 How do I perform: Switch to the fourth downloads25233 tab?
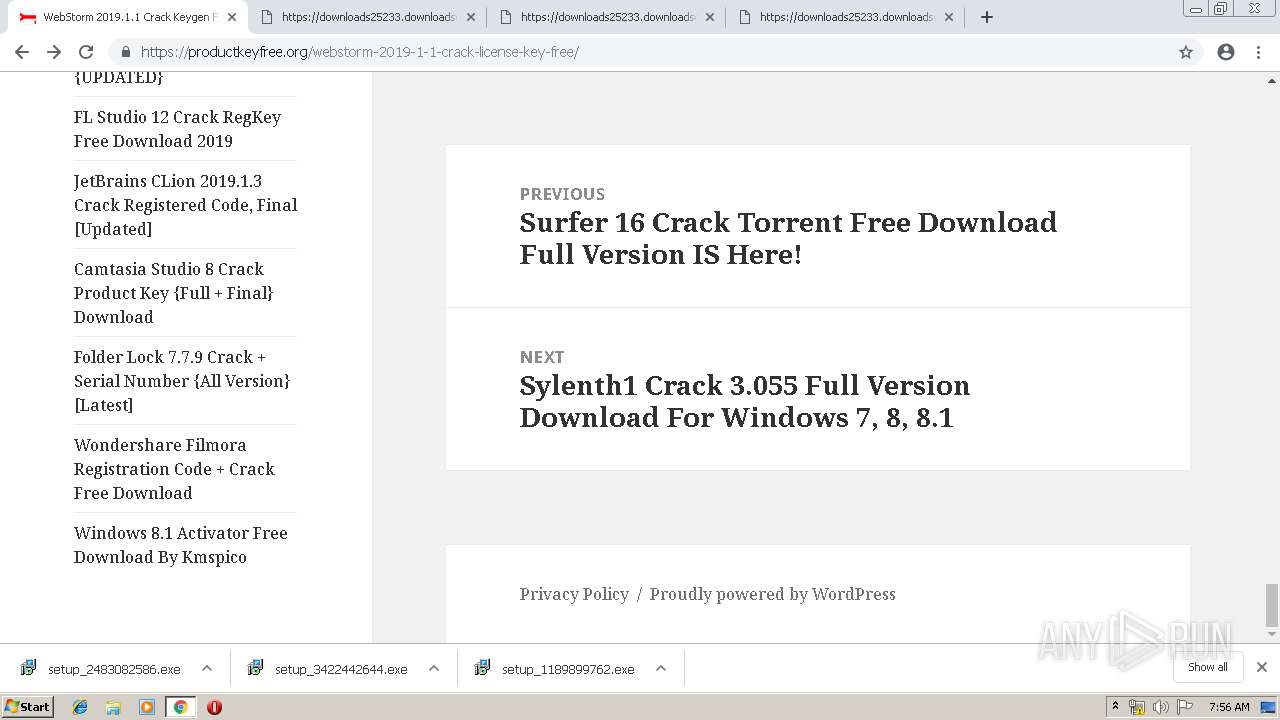846,17
